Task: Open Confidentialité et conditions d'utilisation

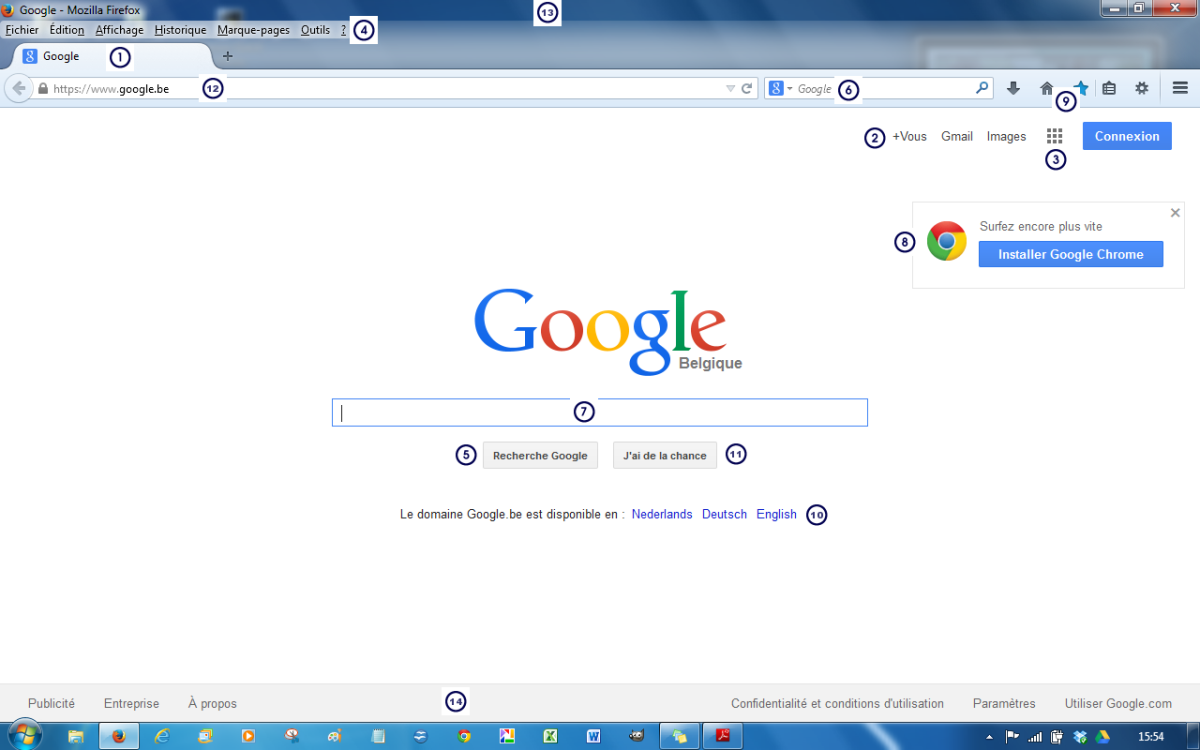Action: (837, 703)
